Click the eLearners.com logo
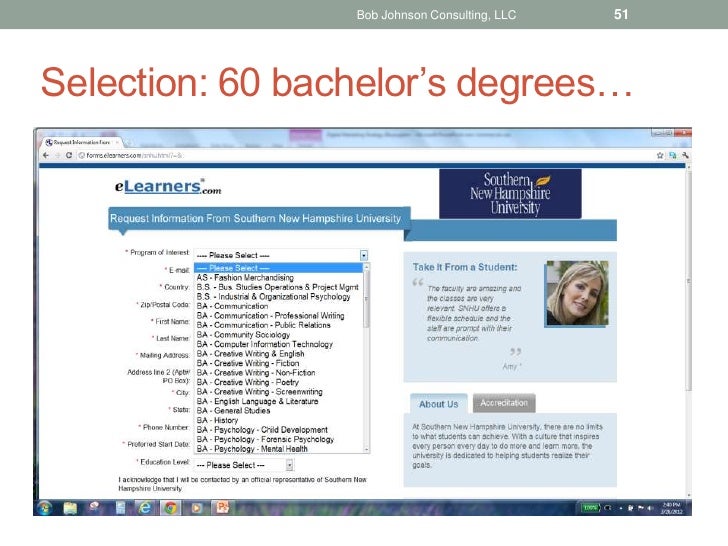 pyautogui.click(x=168, y=186)
